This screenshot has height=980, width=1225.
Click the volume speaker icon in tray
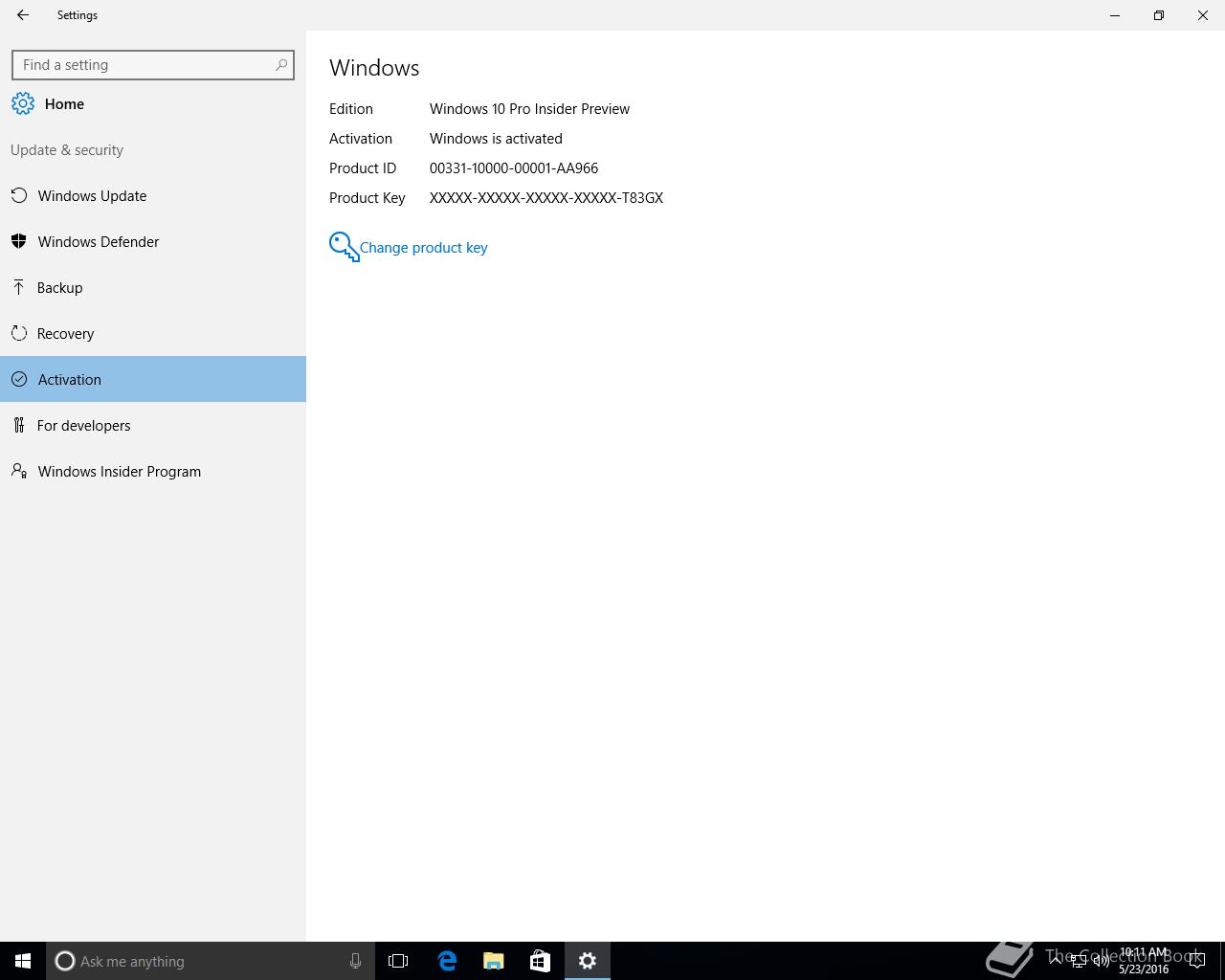coord(1102,961)
